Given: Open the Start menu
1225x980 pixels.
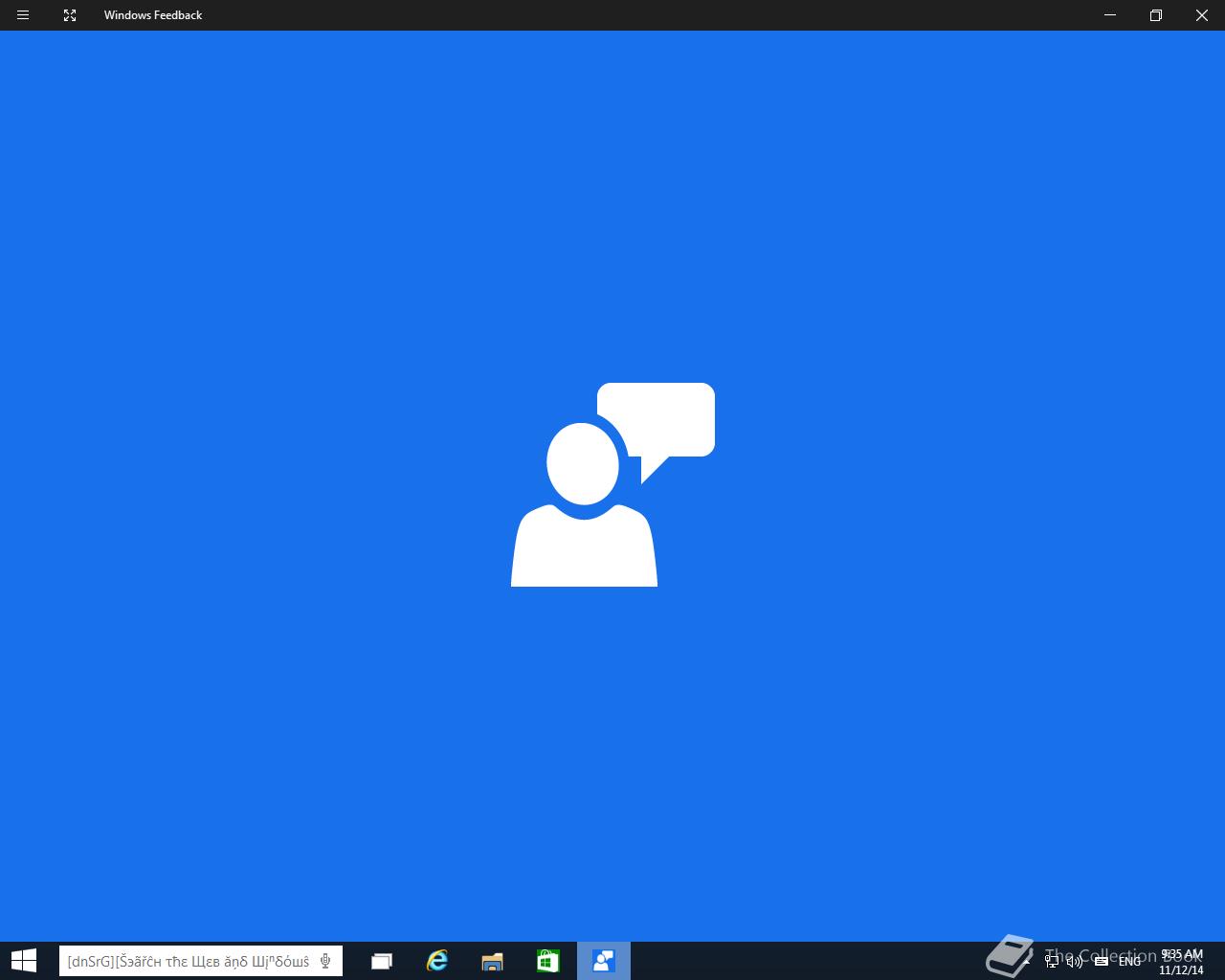Looking at the screenshot, I should point(23,961).
